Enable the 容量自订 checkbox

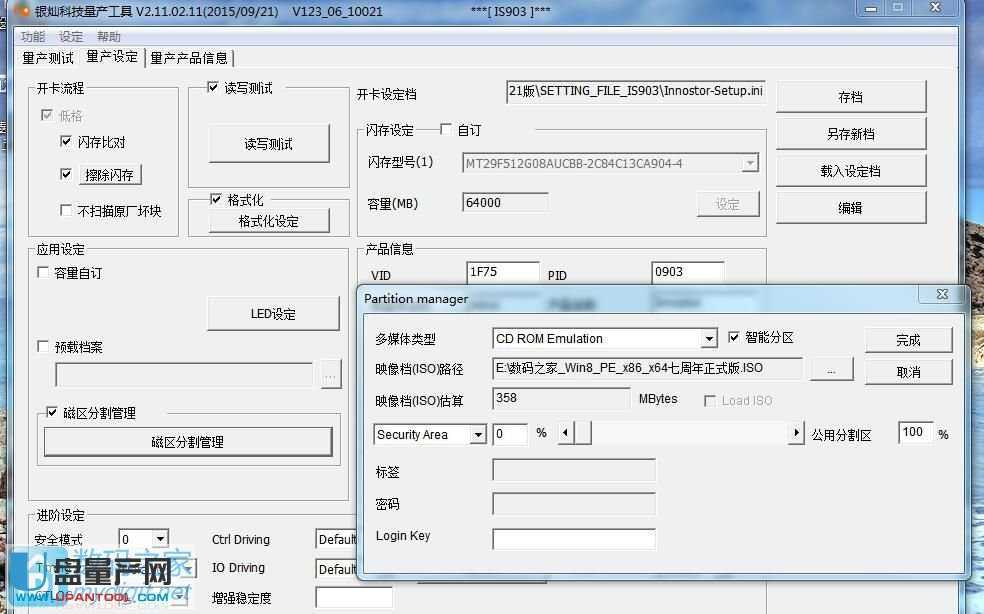coord(43,272)
